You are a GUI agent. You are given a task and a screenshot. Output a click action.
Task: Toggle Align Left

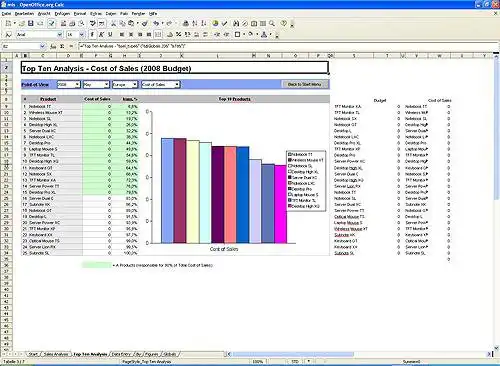coord(122,34)
